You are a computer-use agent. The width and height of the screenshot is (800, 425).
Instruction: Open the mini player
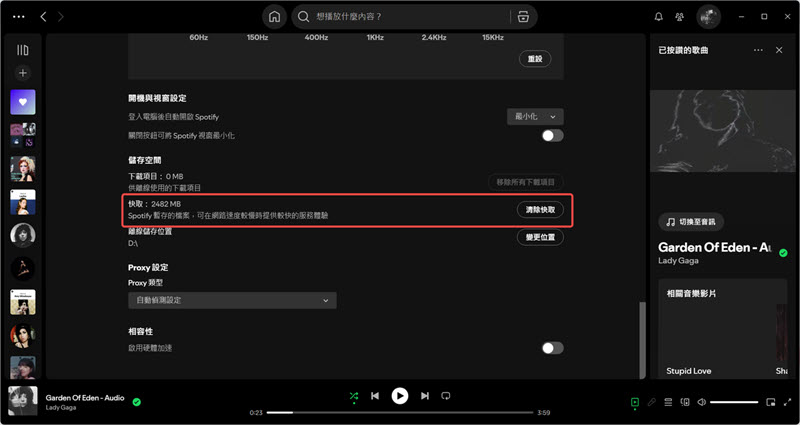coord(770,402)
